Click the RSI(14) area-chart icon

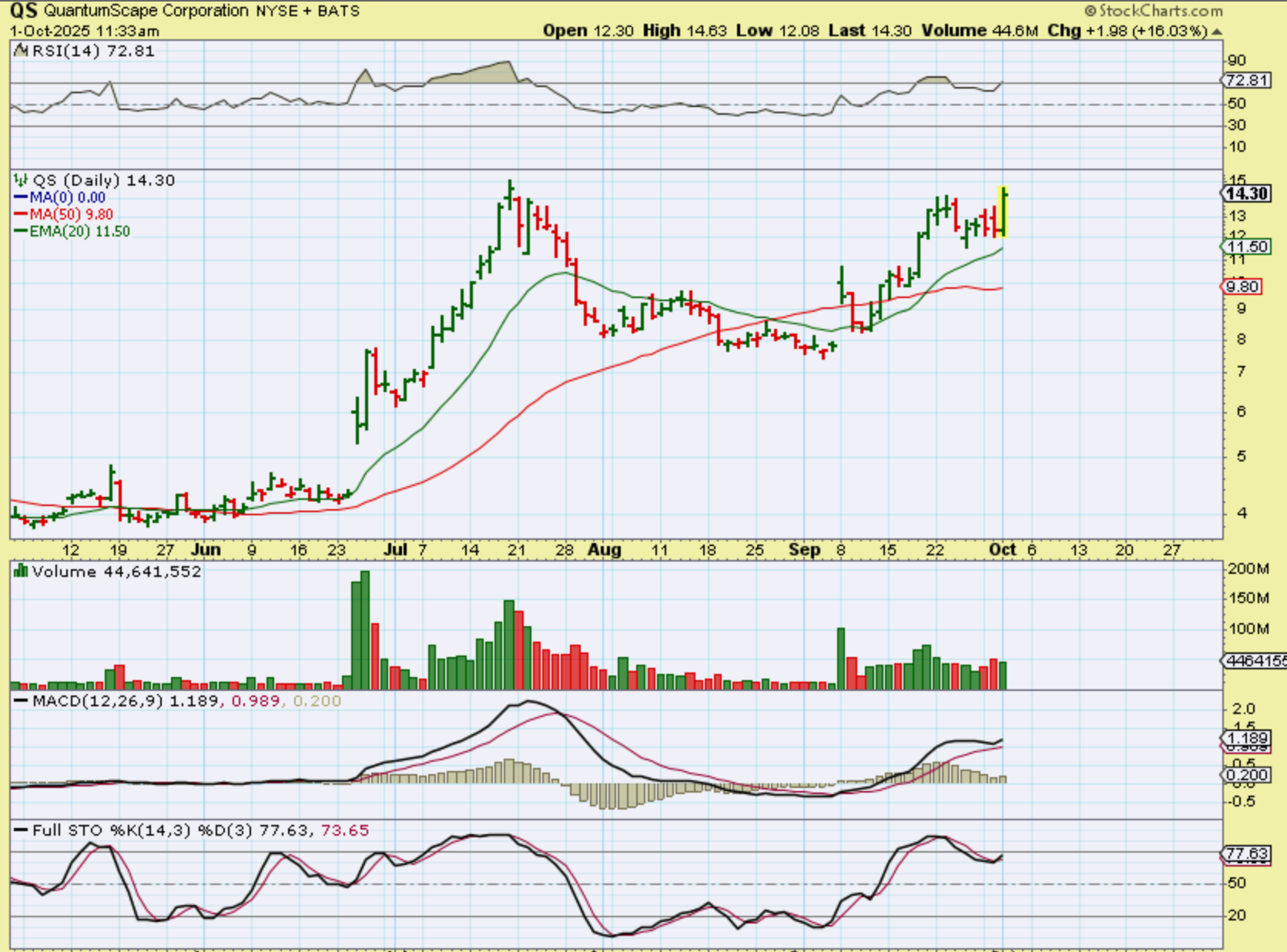coord(20,51)
